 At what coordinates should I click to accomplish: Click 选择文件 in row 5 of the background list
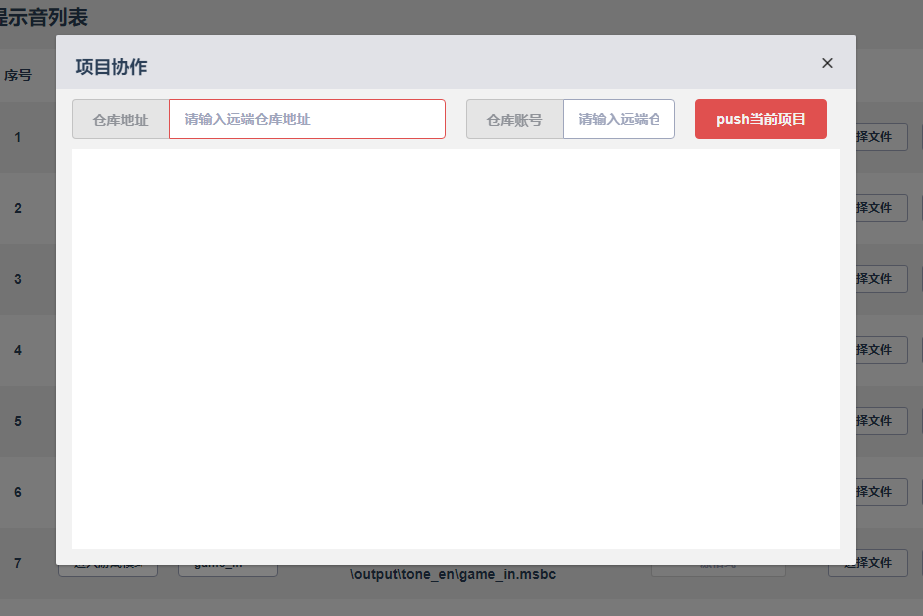[x=881, y=420]
